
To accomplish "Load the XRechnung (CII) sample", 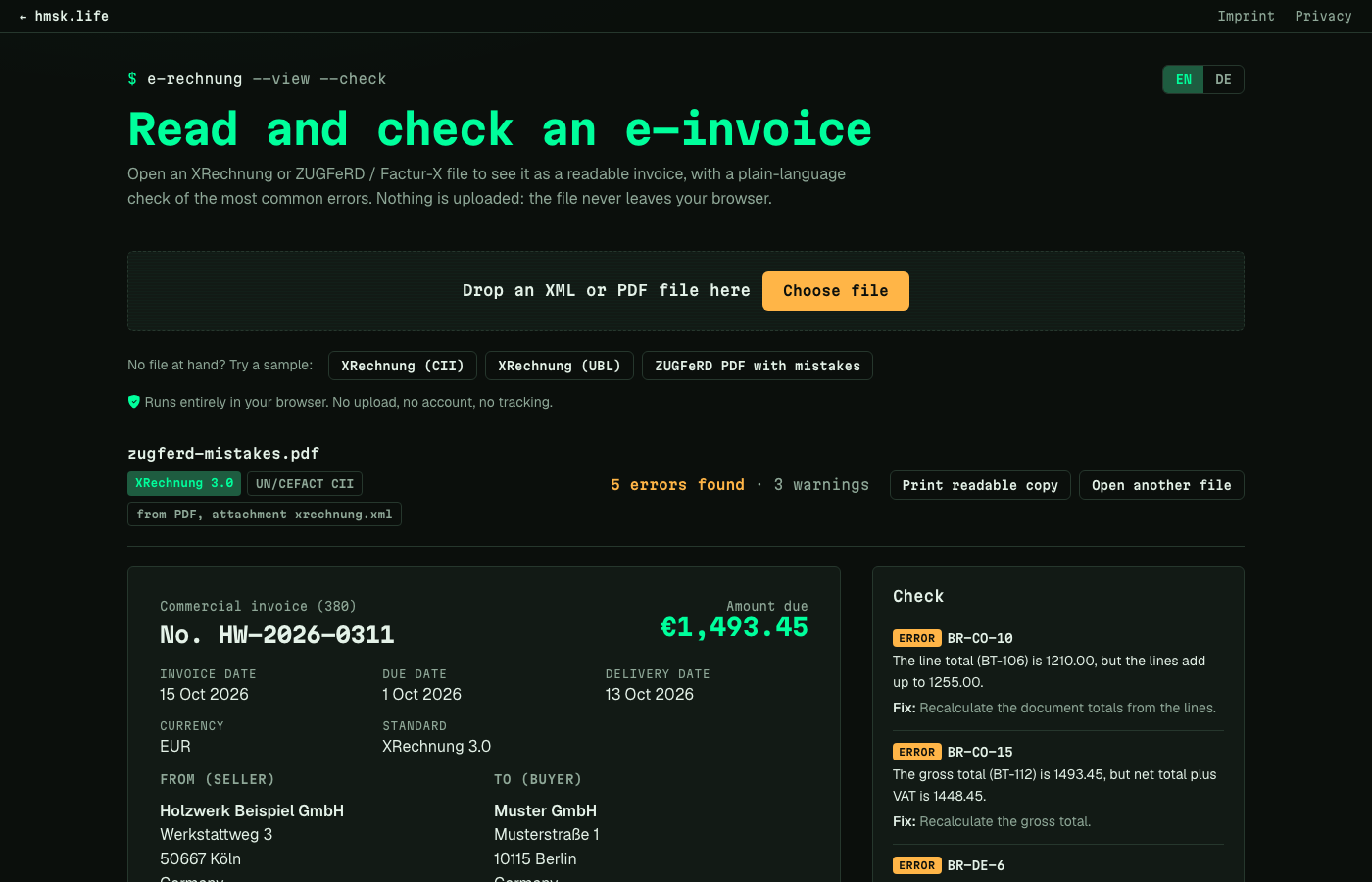I will point(403,366).
